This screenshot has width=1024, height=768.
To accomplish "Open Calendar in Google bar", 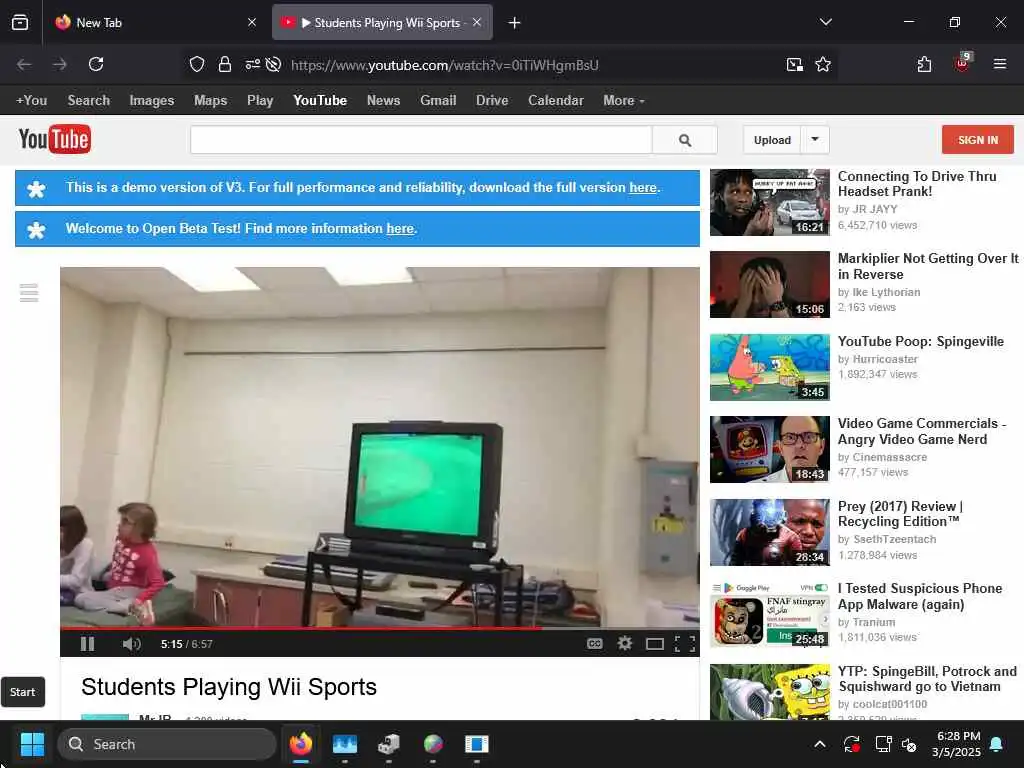I will point(556,101).
